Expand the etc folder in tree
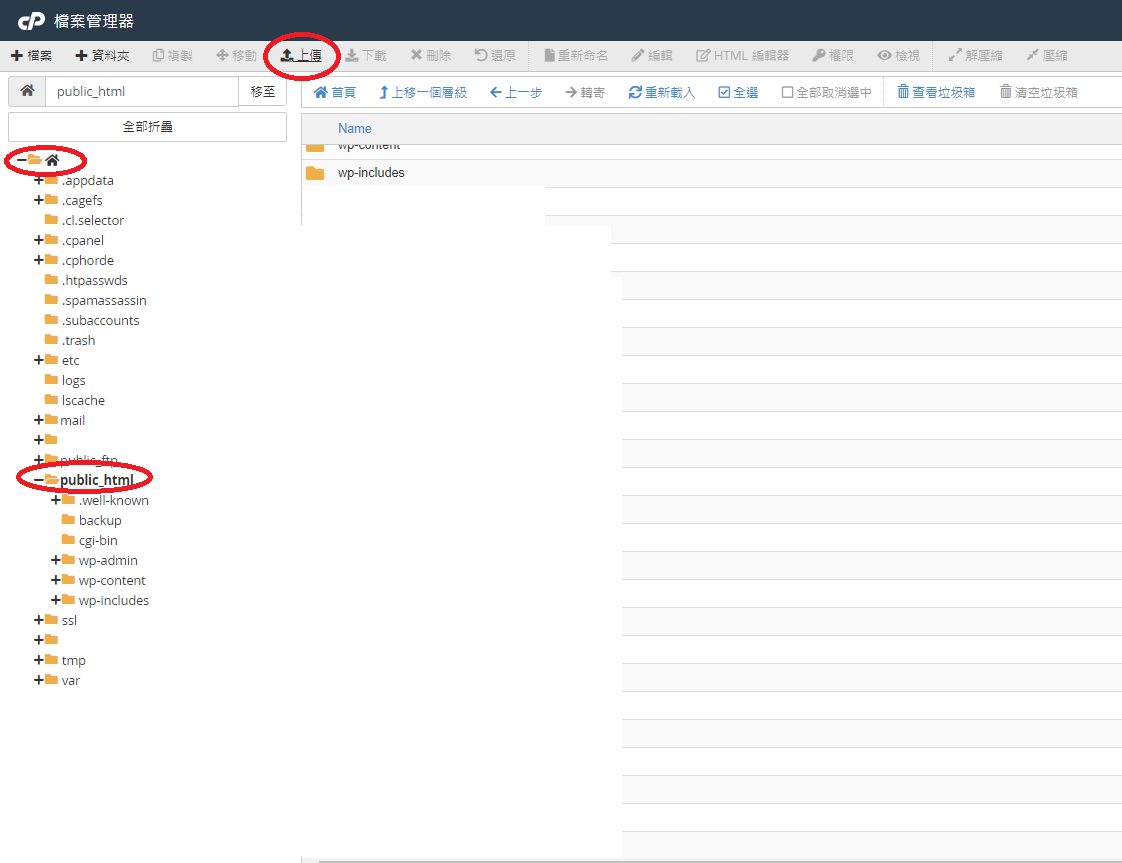1122x863 pixels. pyautogui.click(x=39, y=360)
